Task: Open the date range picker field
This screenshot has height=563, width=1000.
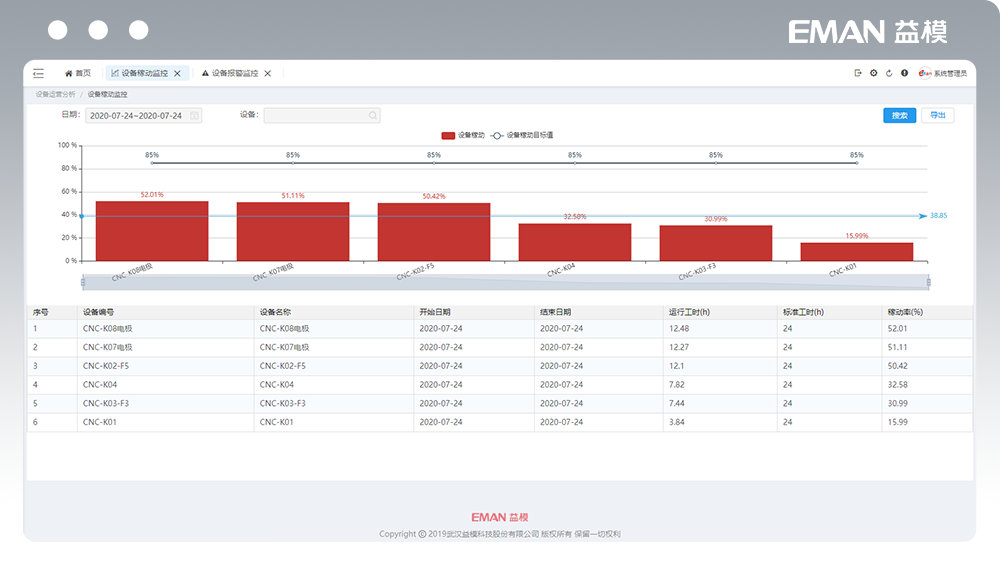Action: 137,116
